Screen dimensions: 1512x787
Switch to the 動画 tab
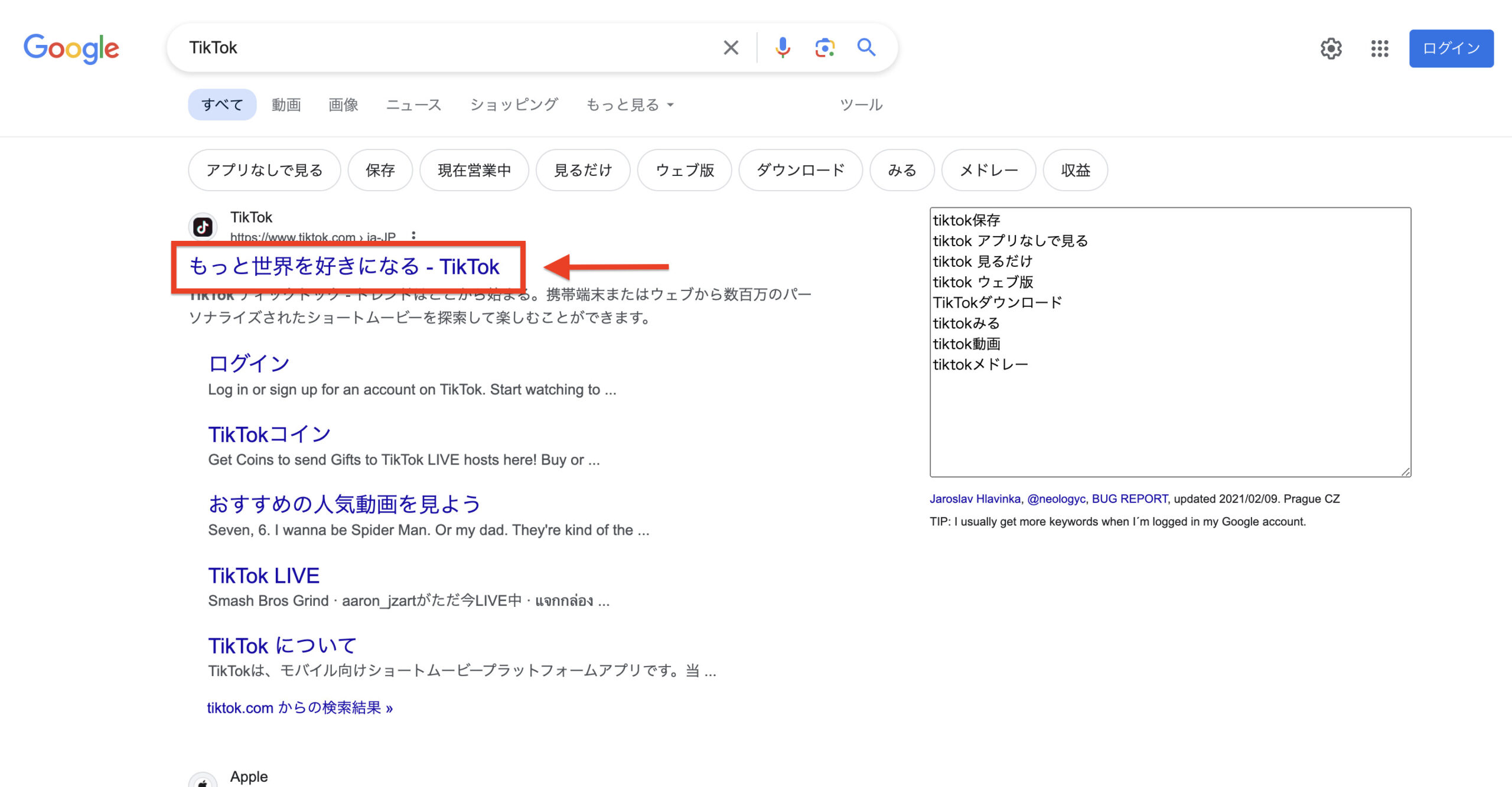tap(286, 105)
